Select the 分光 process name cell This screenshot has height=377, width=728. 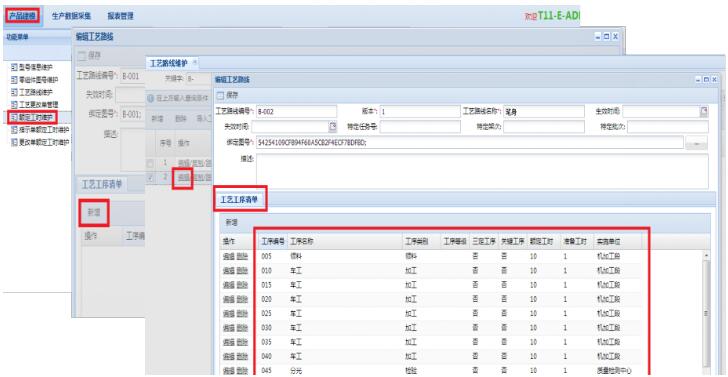[295, 370]
